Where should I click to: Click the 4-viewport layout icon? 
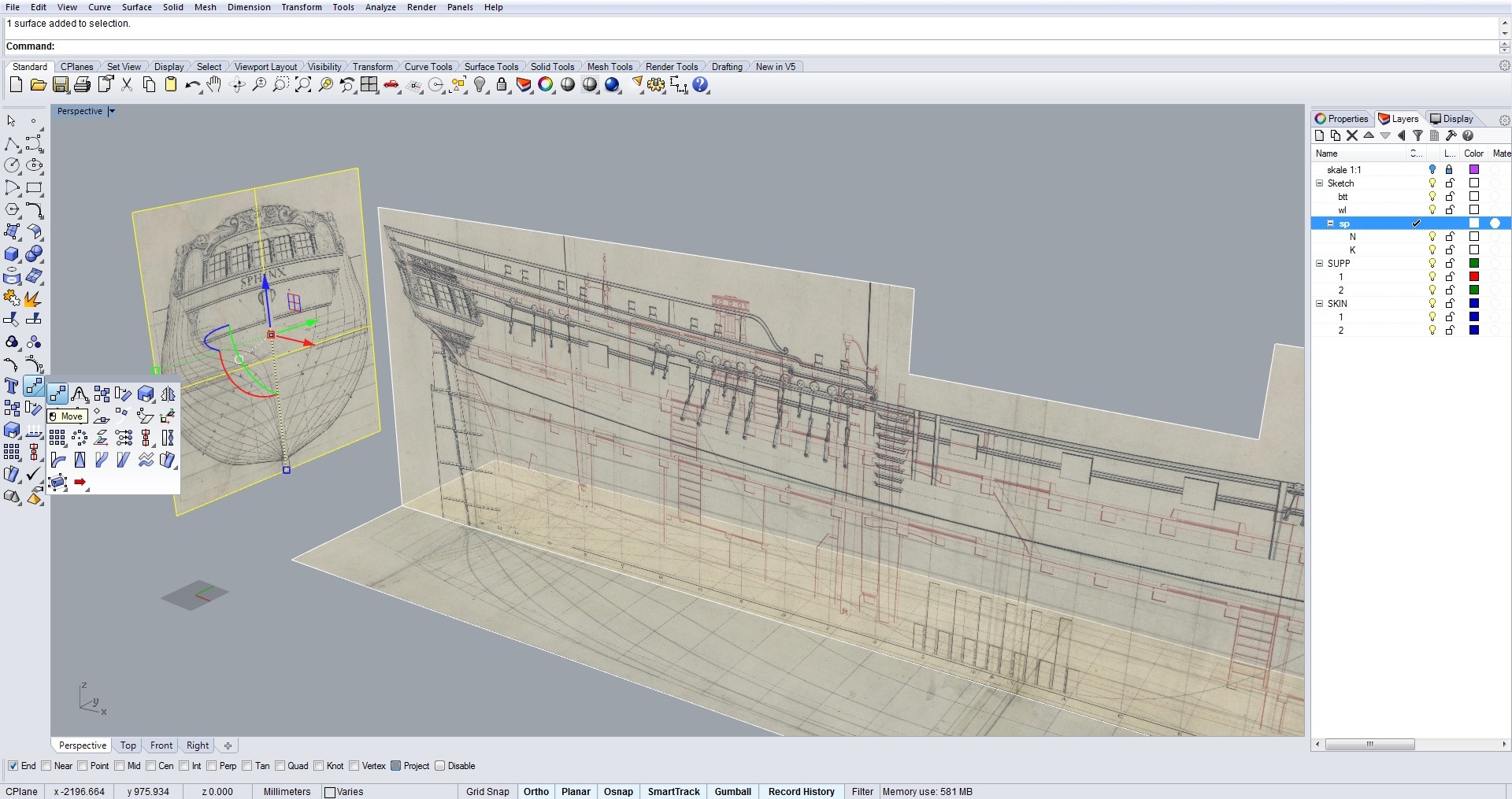click(x=369, y=85)
